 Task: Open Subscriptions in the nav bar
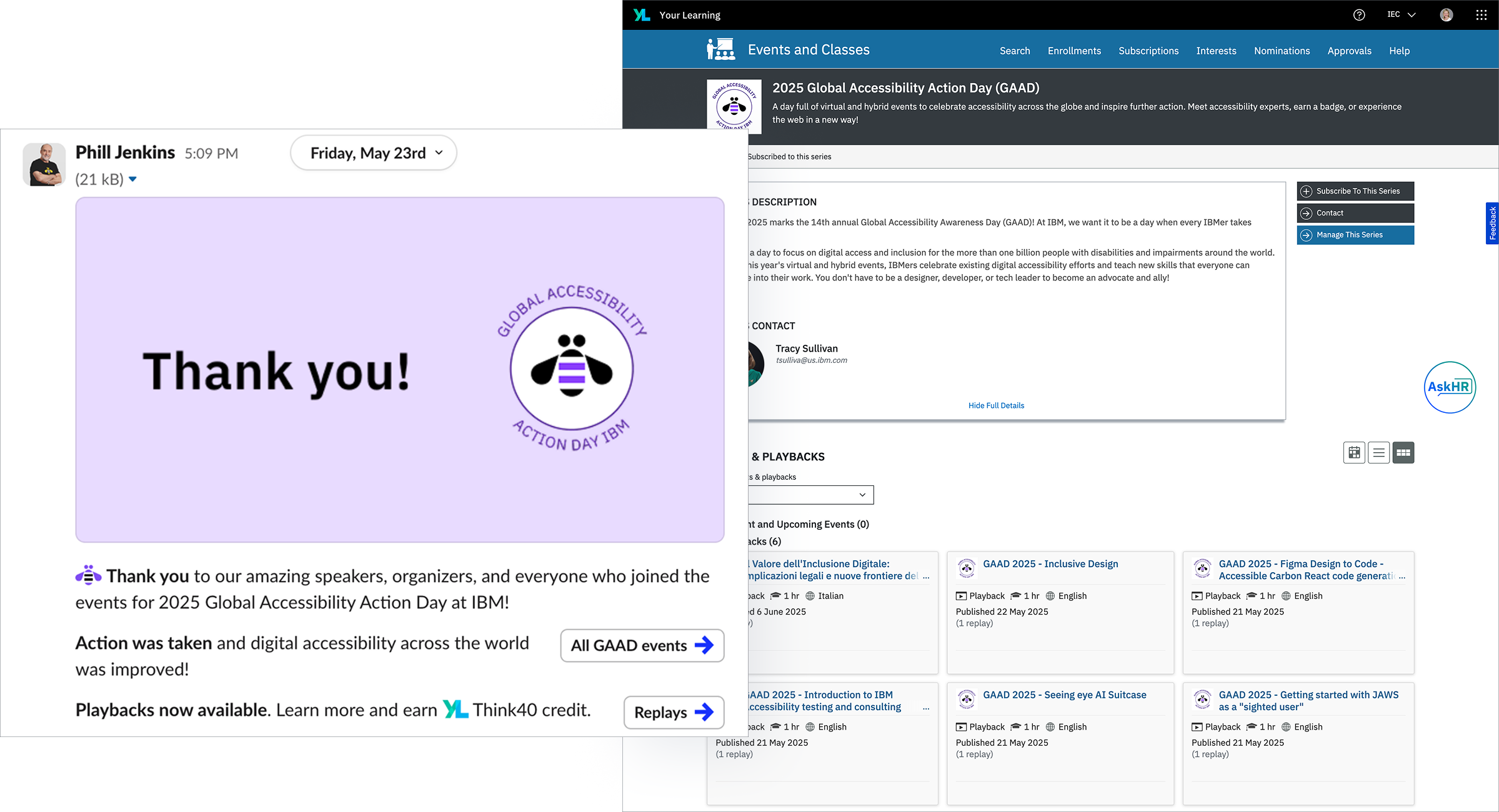click(1148, 51)
